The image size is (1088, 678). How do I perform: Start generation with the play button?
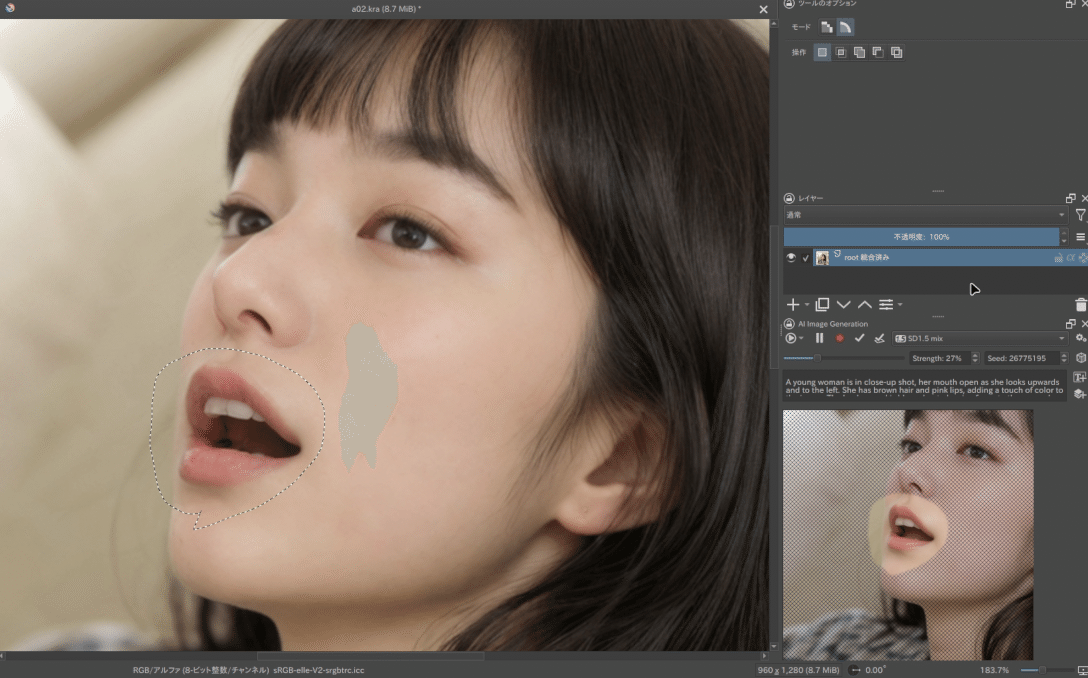pyautogui.click(x=791, y=338)
